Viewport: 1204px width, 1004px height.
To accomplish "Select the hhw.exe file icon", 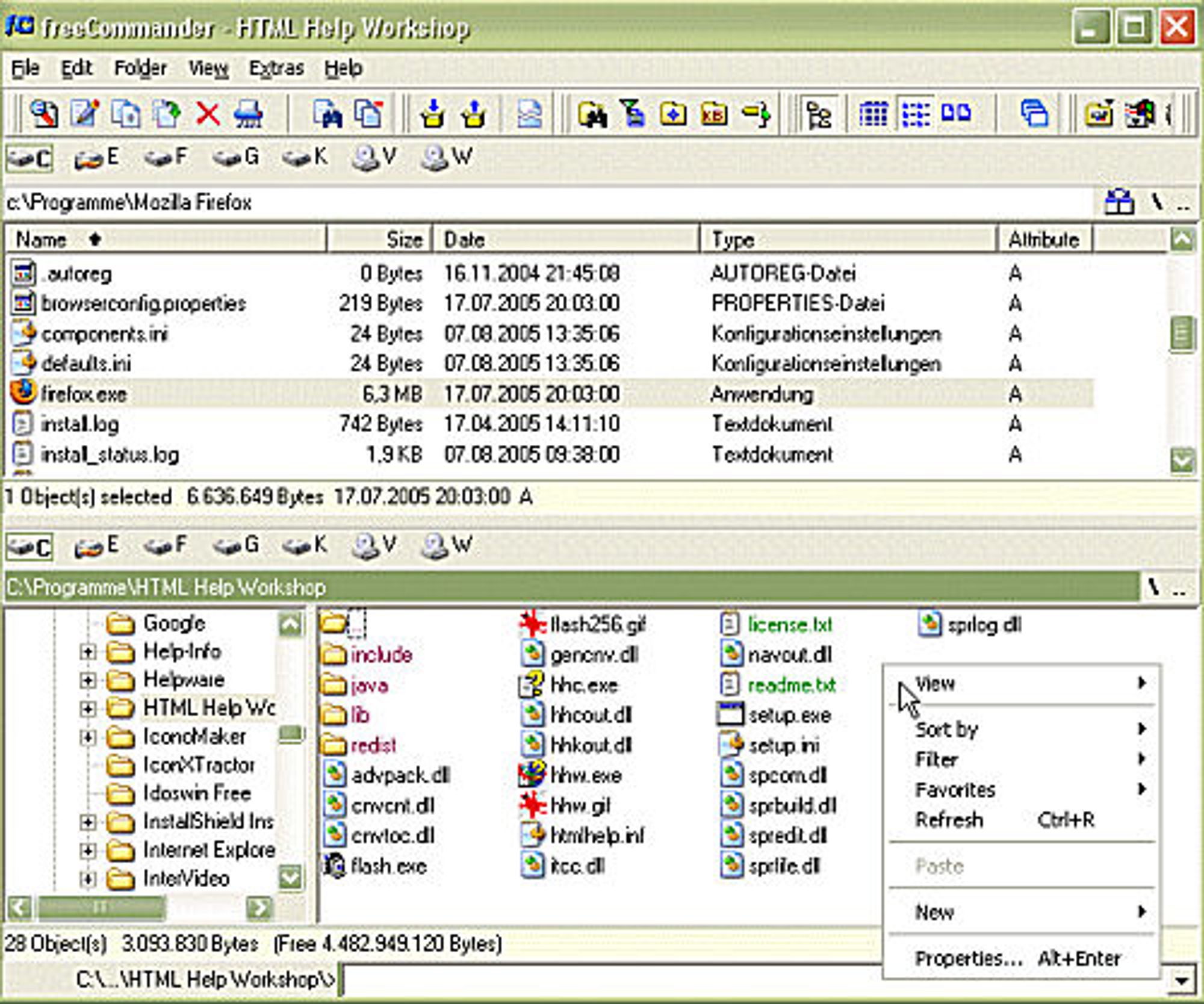I will click(532, 775).
